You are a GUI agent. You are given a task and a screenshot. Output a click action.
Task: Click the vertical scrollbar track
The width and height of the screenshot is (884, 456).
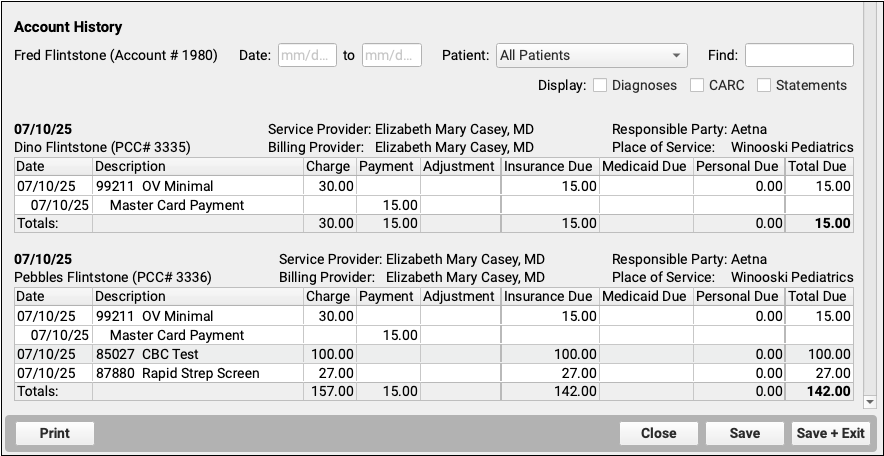coord(869,197)
